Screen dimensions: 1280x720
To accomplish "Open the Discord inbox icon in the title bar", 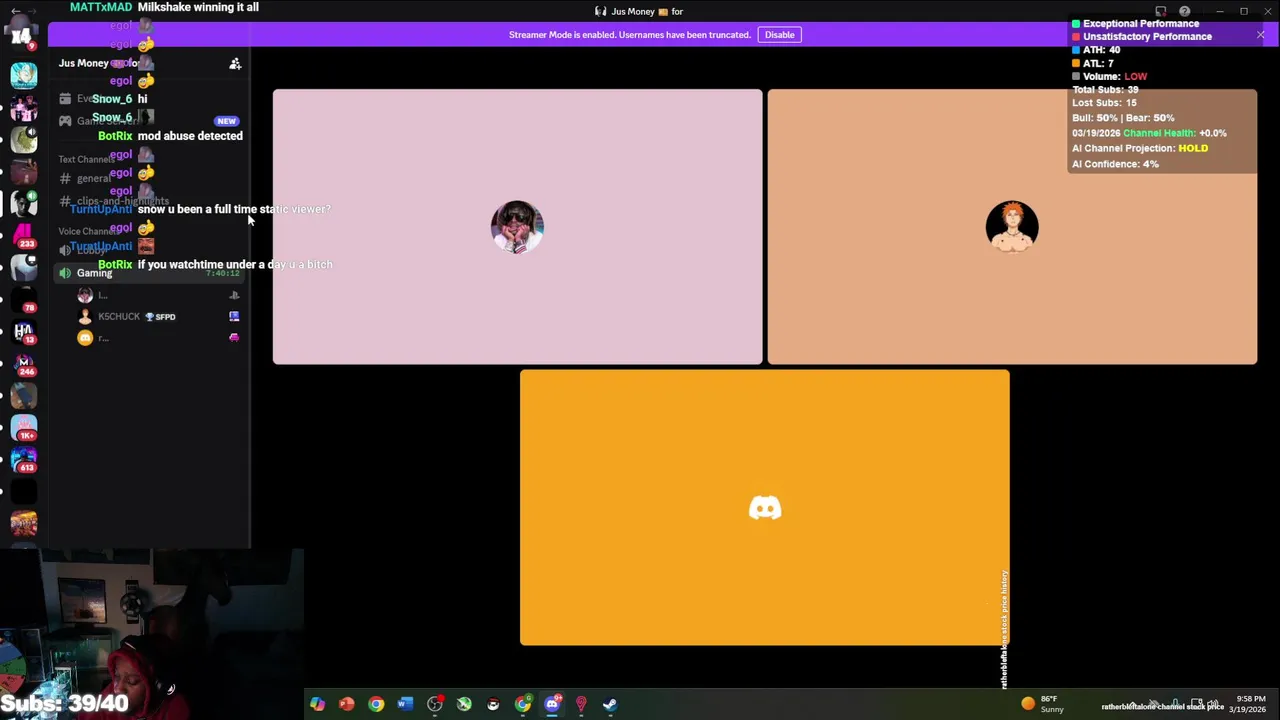I will tap(1161, 12).
